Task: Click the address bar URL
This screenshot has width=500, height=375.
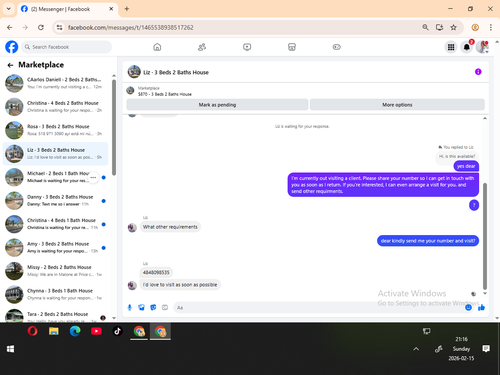Action: [x=131, y=27]
